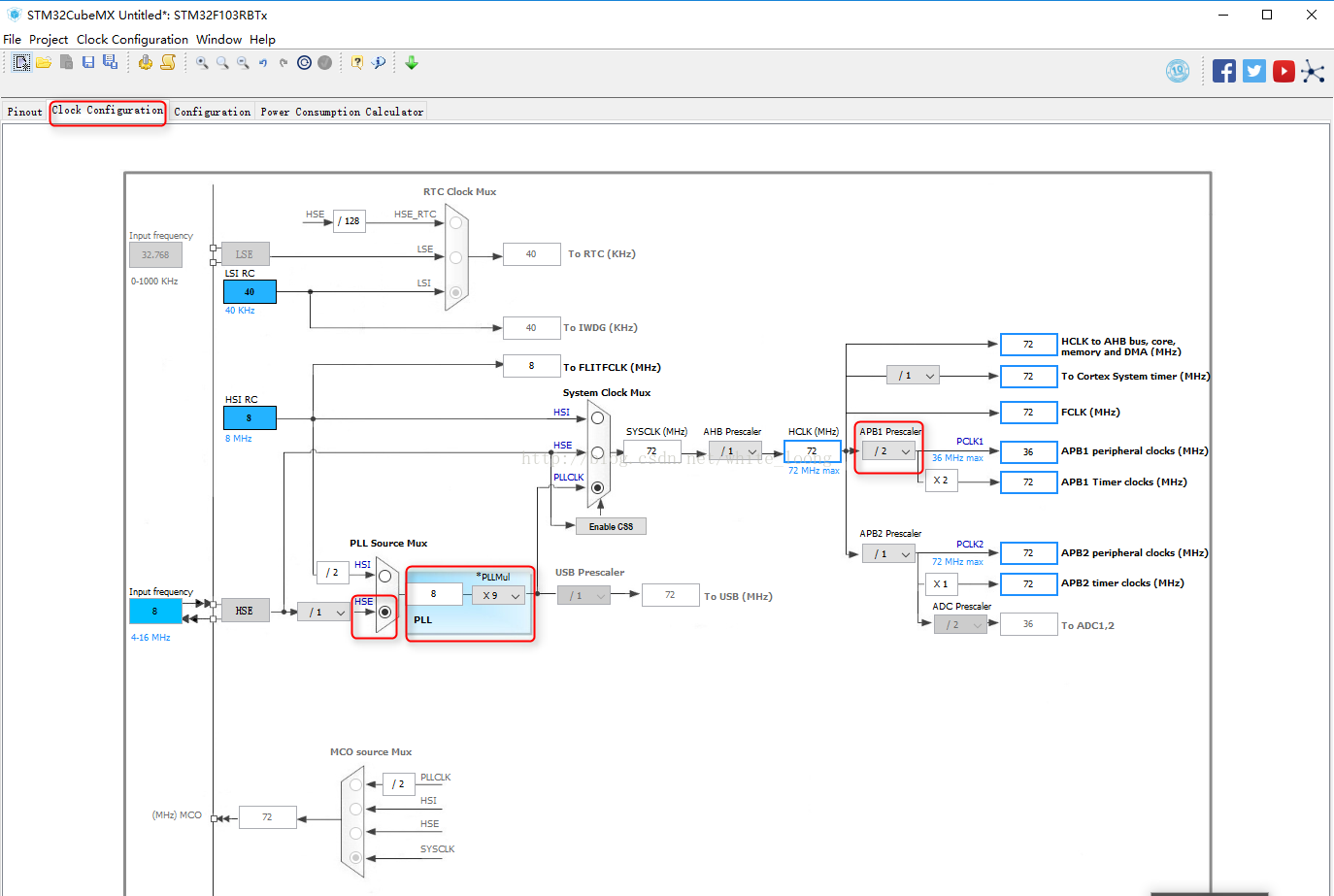Screen dimensions: 1334x896
Task: Zoom in on the clock diagram
Action: point(202,63)
